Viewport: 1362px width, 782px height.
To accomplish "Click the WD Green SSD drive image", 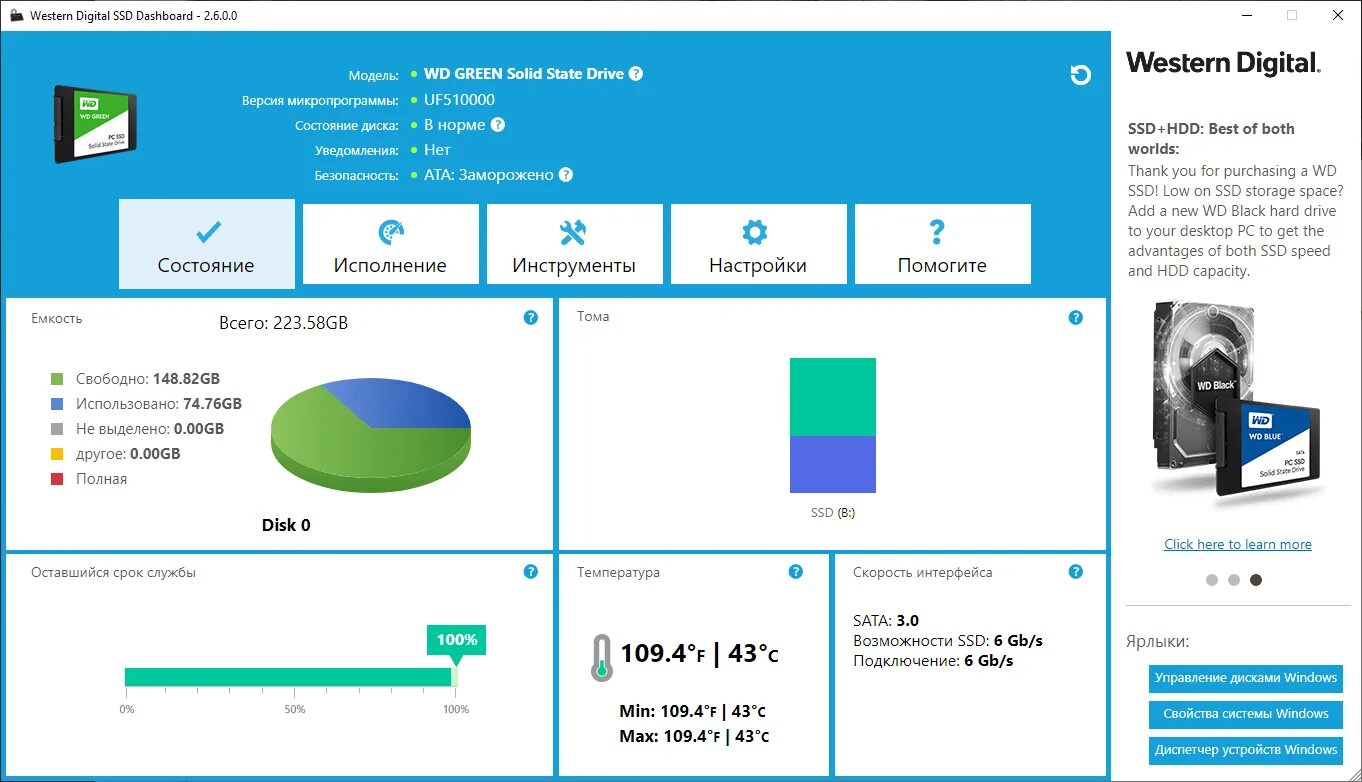I will (94, 122).
